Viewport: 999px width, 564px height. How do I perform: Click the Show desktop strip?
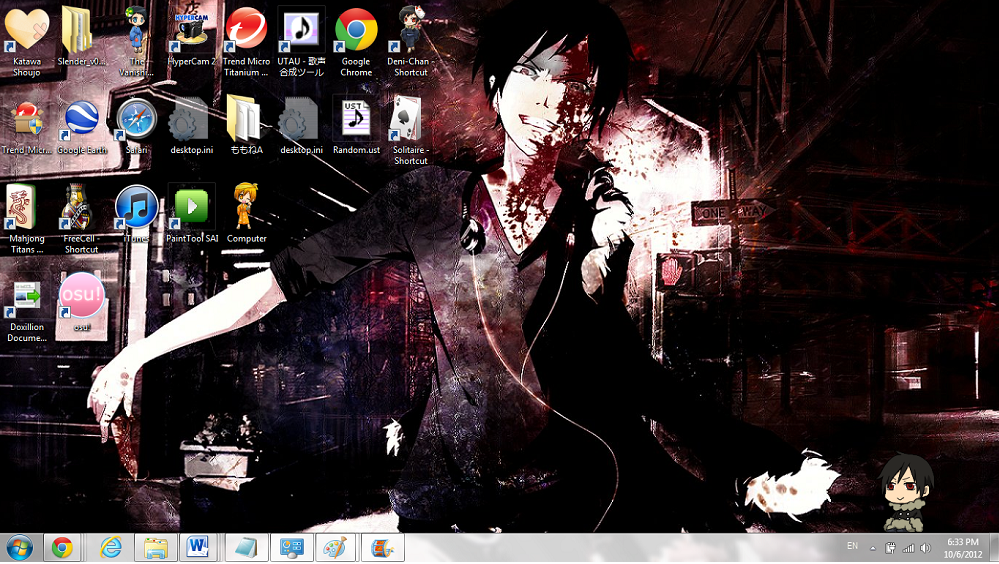coord(994,548)
